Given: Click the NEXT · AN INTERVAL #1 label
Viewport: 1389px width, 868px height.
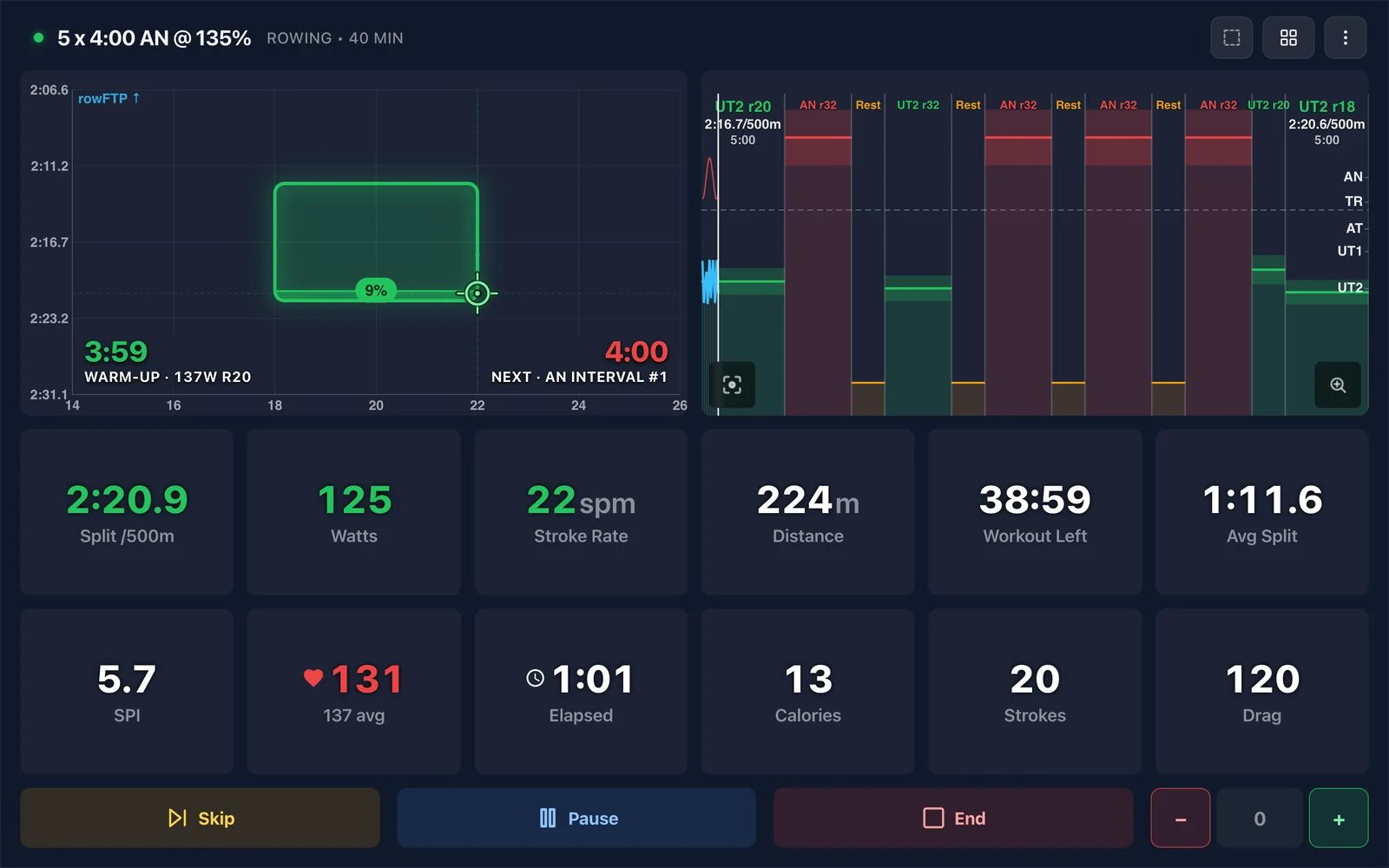Looking at the screenshot, I should click(x=579, y=377).
